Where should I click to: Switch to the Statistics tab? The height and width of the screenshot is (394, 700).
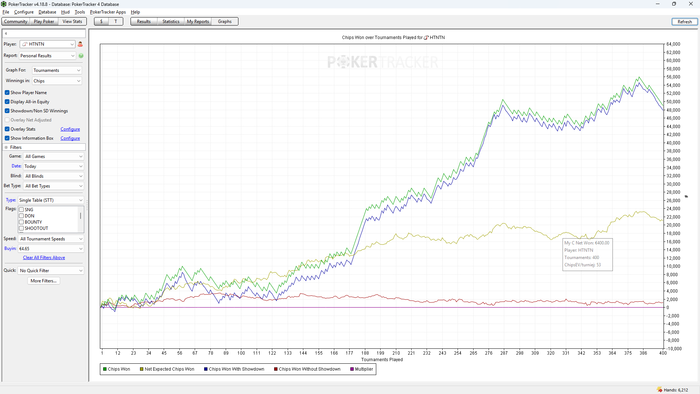tap(171, 21)
